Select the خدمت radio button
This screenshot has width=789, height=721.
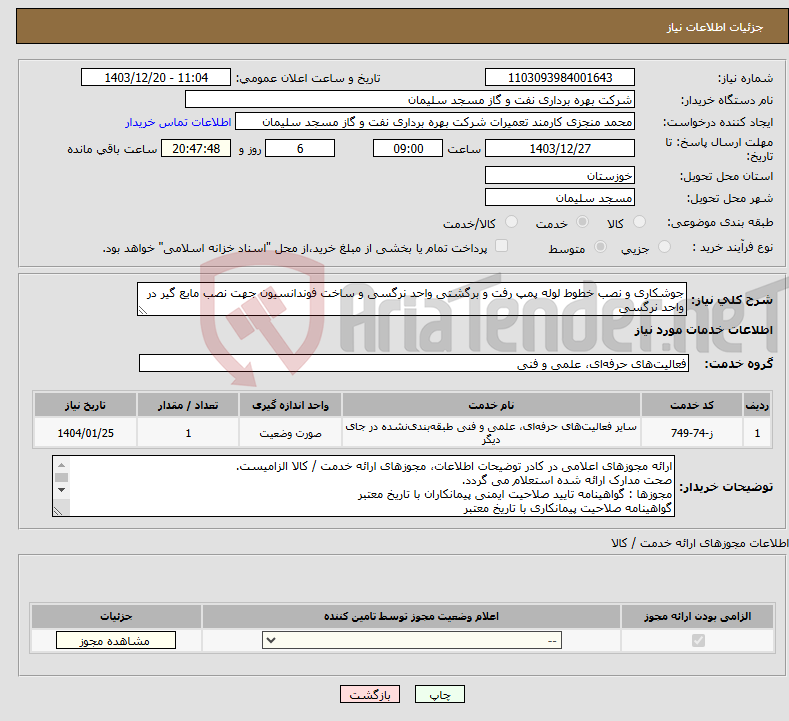click(582, 222)
